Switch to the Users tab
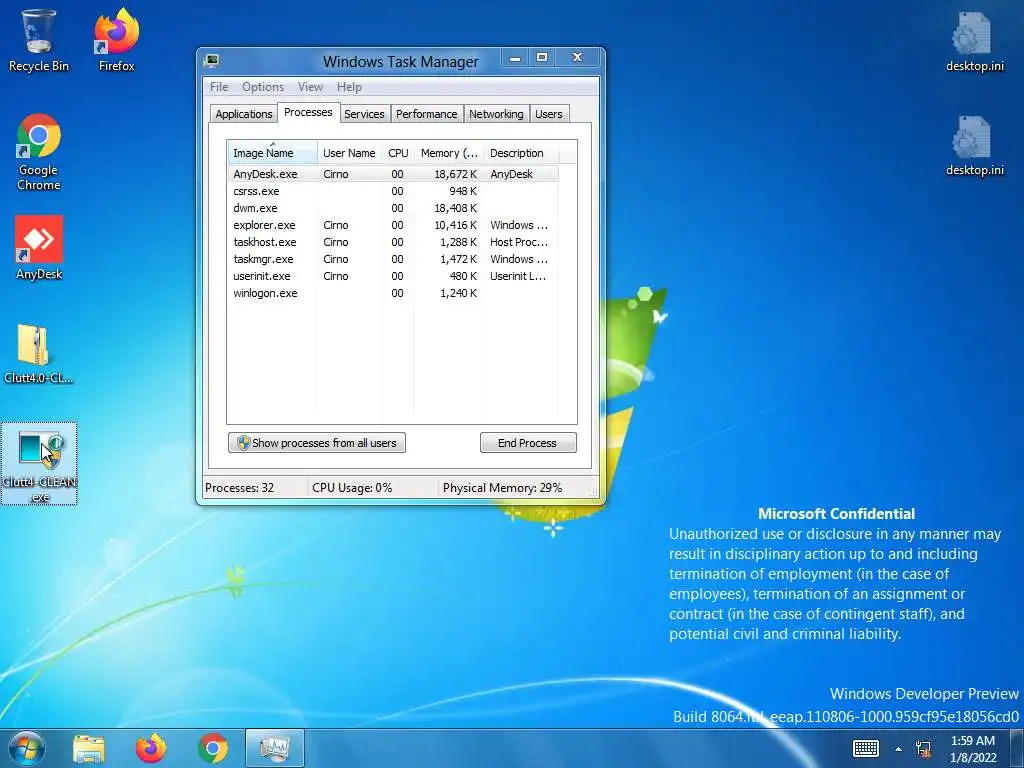 pos(549,114)
